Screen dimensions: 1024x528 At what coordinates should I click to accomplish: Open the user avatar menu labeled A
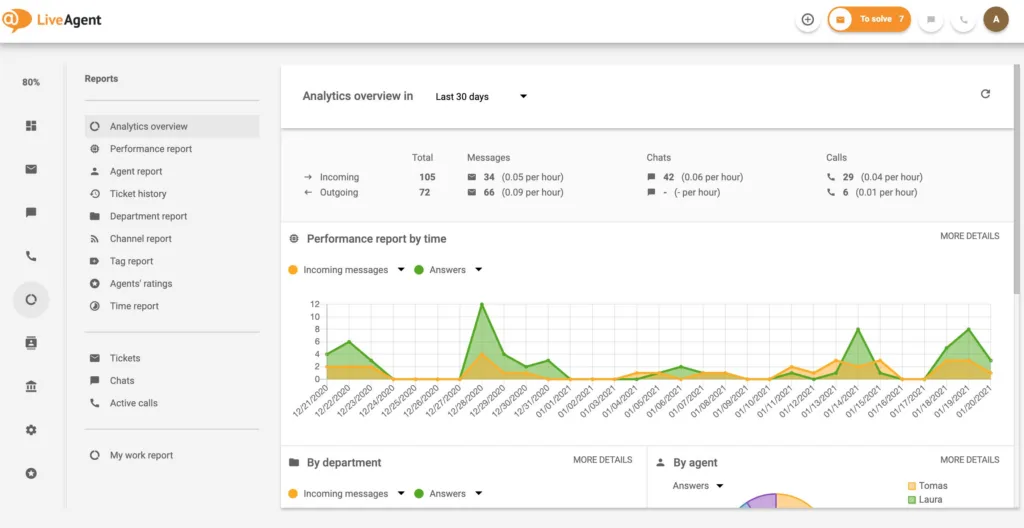point(996,20)
